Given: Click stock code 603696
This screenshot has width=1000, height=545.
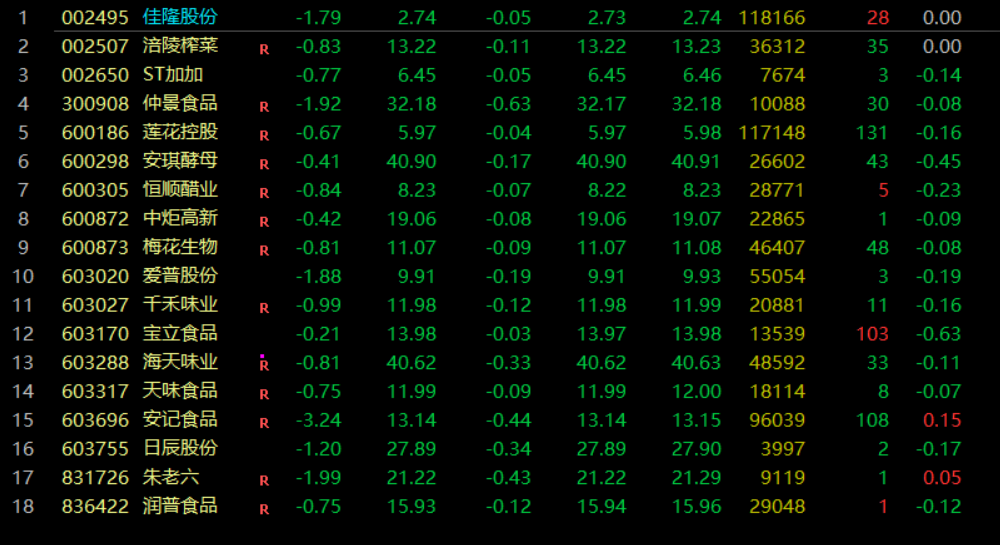Looking at the screenshot, I should 95,420.
